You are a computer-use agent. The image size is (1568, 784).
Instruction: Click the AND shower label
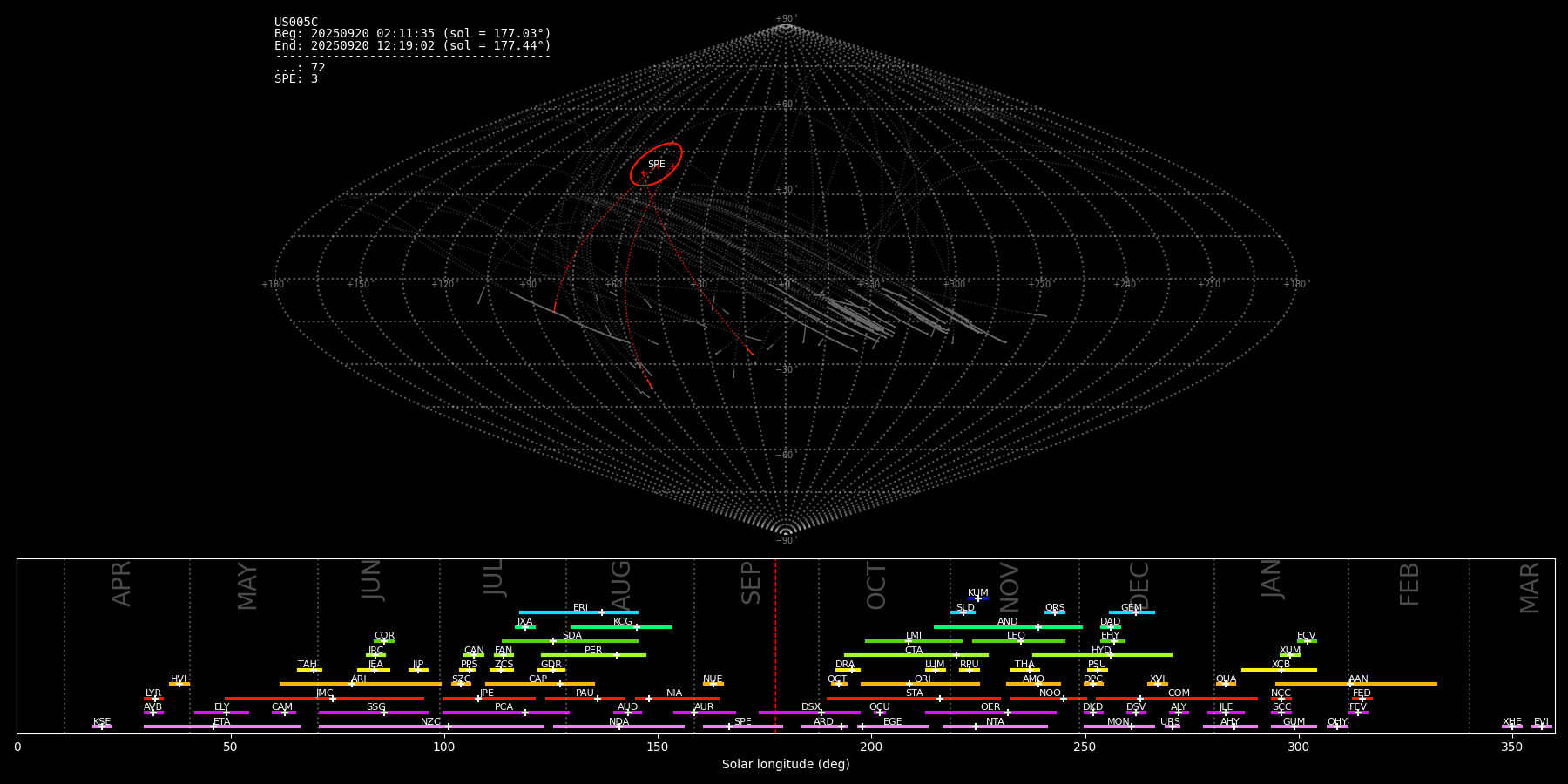coord(1008,622)
